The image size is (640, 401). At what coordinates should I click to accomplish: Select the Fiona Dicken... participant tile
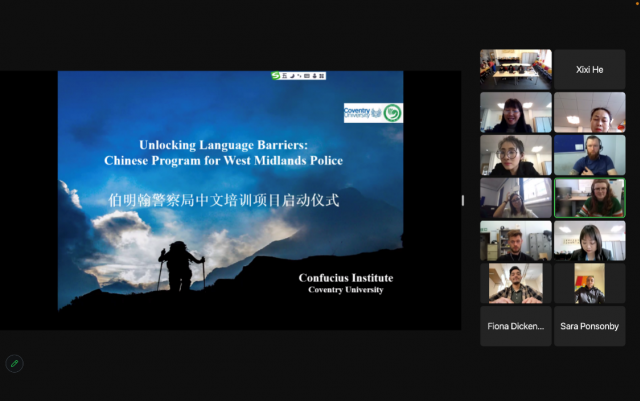coord(516,326)
